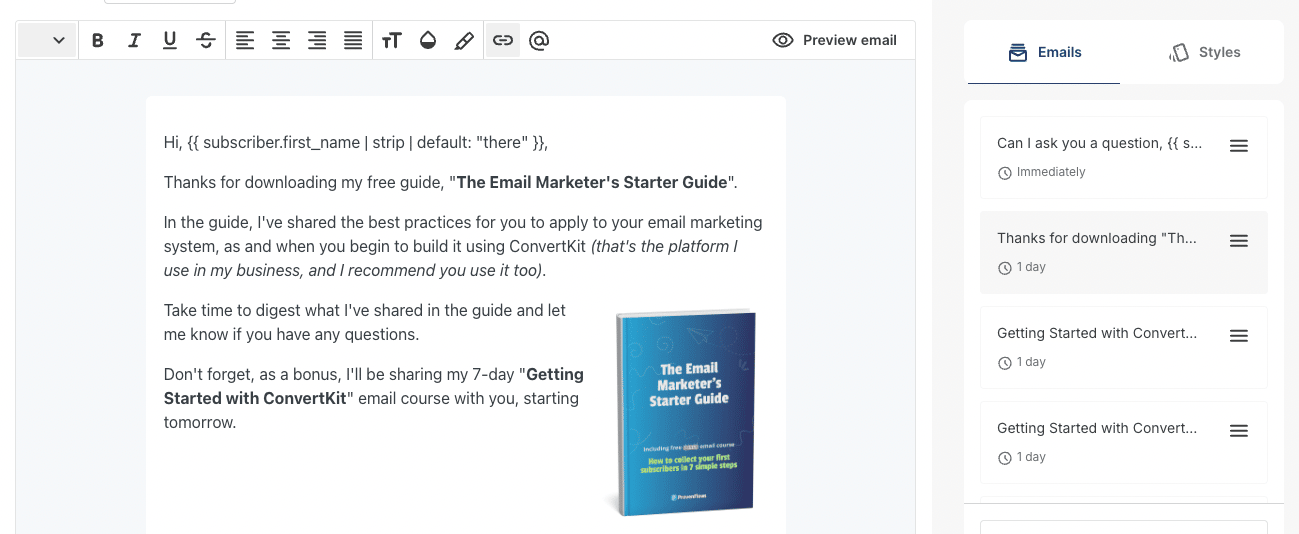Image resolution: width=1299 pixels, height=534 pixels.
Task: Grab the handle on "Can I ask you a question"
Action: [x=1238, y=146]
